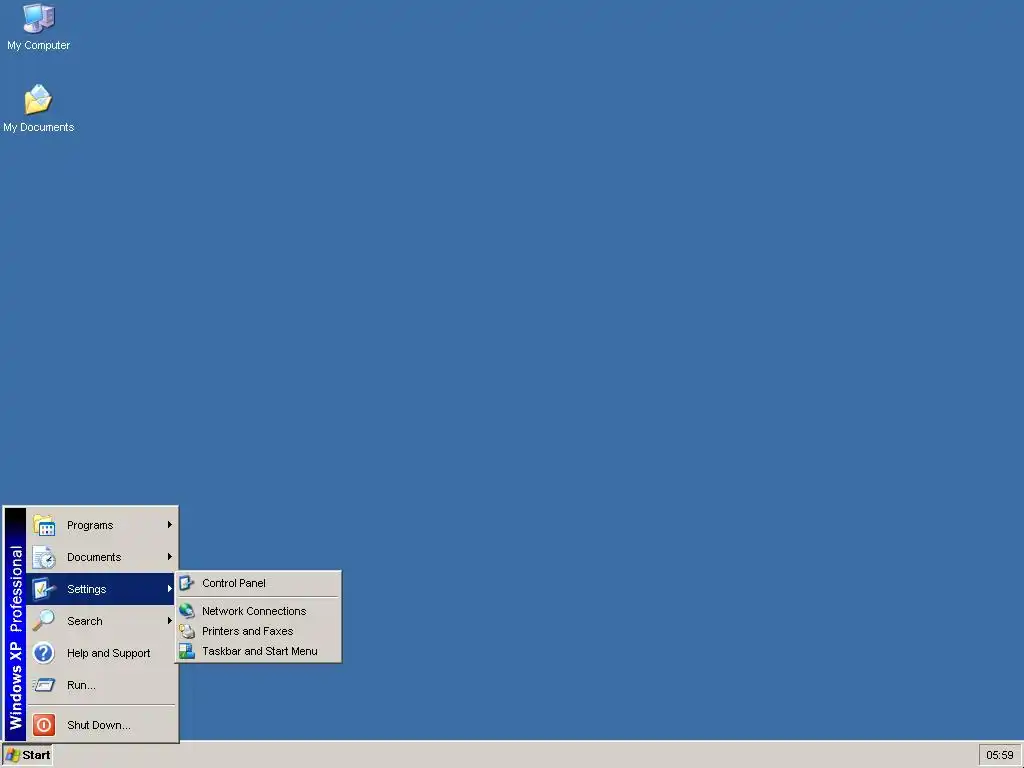Open Network Connections entry

pyautogui.click(x=258, y=611)
